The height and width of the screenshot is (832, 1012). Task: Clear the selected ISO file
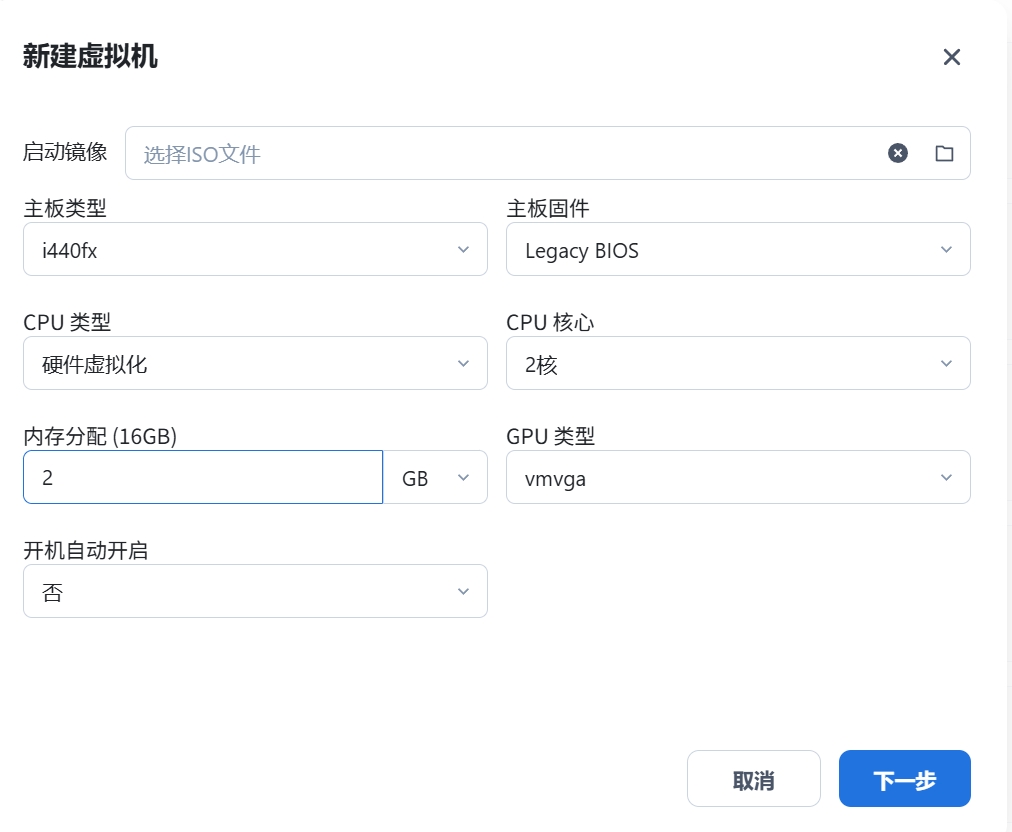[897, 153]
